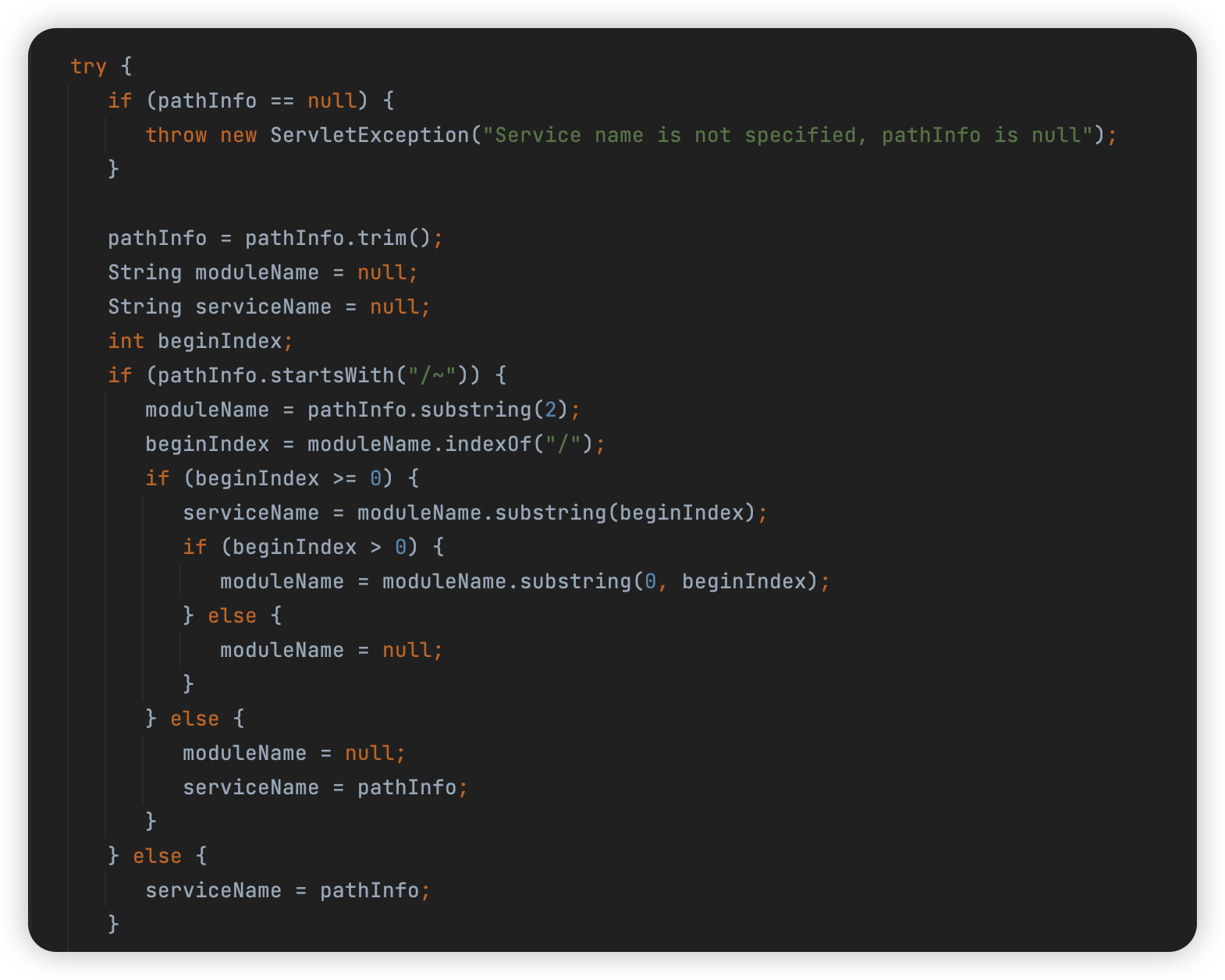Click the indexOf method call
Viewport: 1225px width, 980px height.
[488, 444]
